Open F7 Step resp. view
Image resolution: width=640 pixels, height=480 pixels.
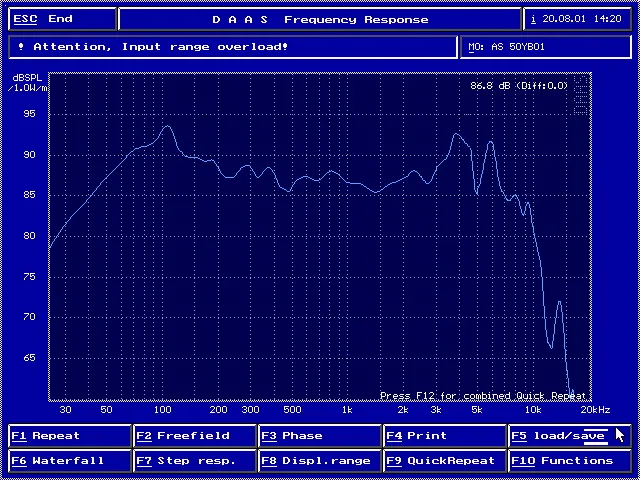195,461
